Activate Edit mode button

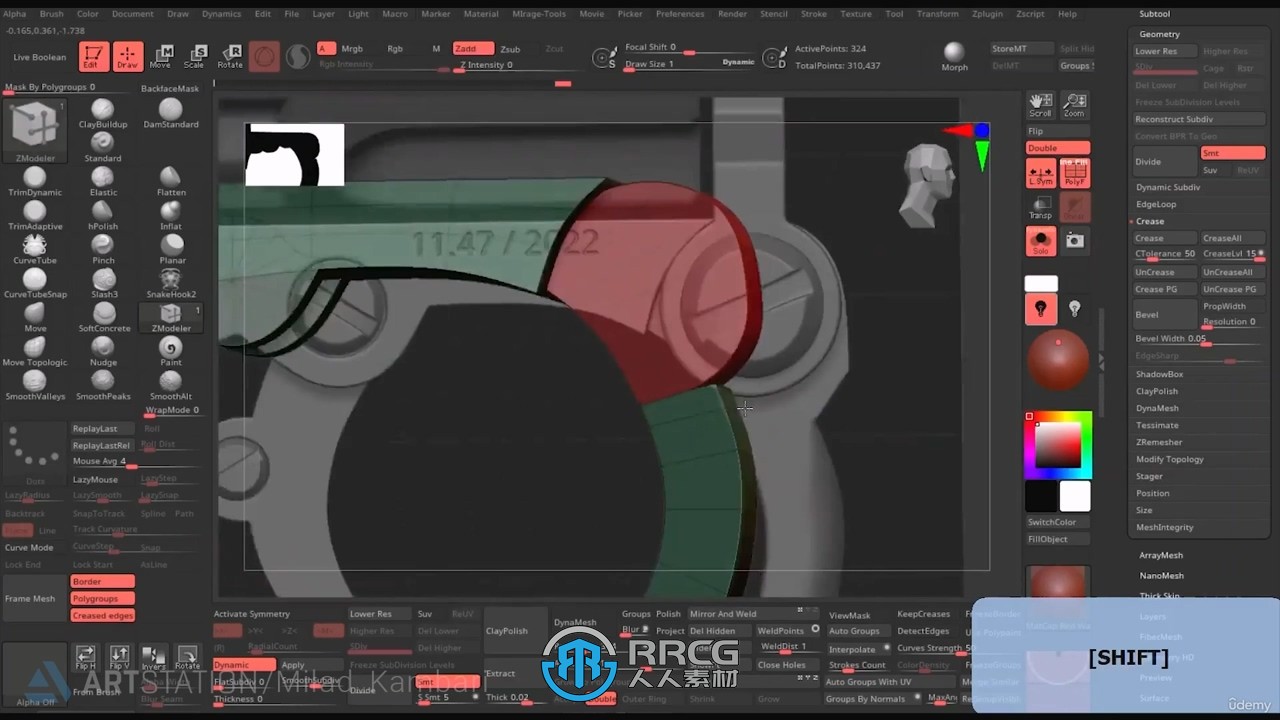95,57
